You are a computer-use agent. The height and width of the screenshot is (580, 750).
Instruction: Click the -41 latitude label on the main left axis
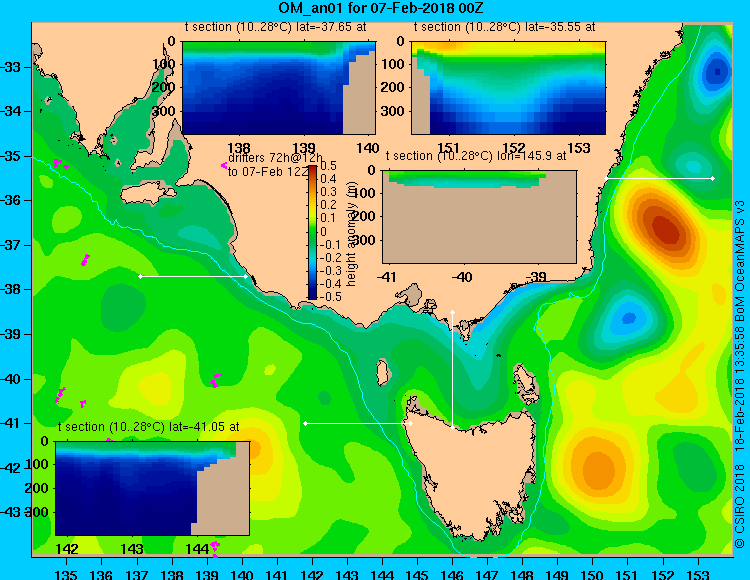(11, 423)
